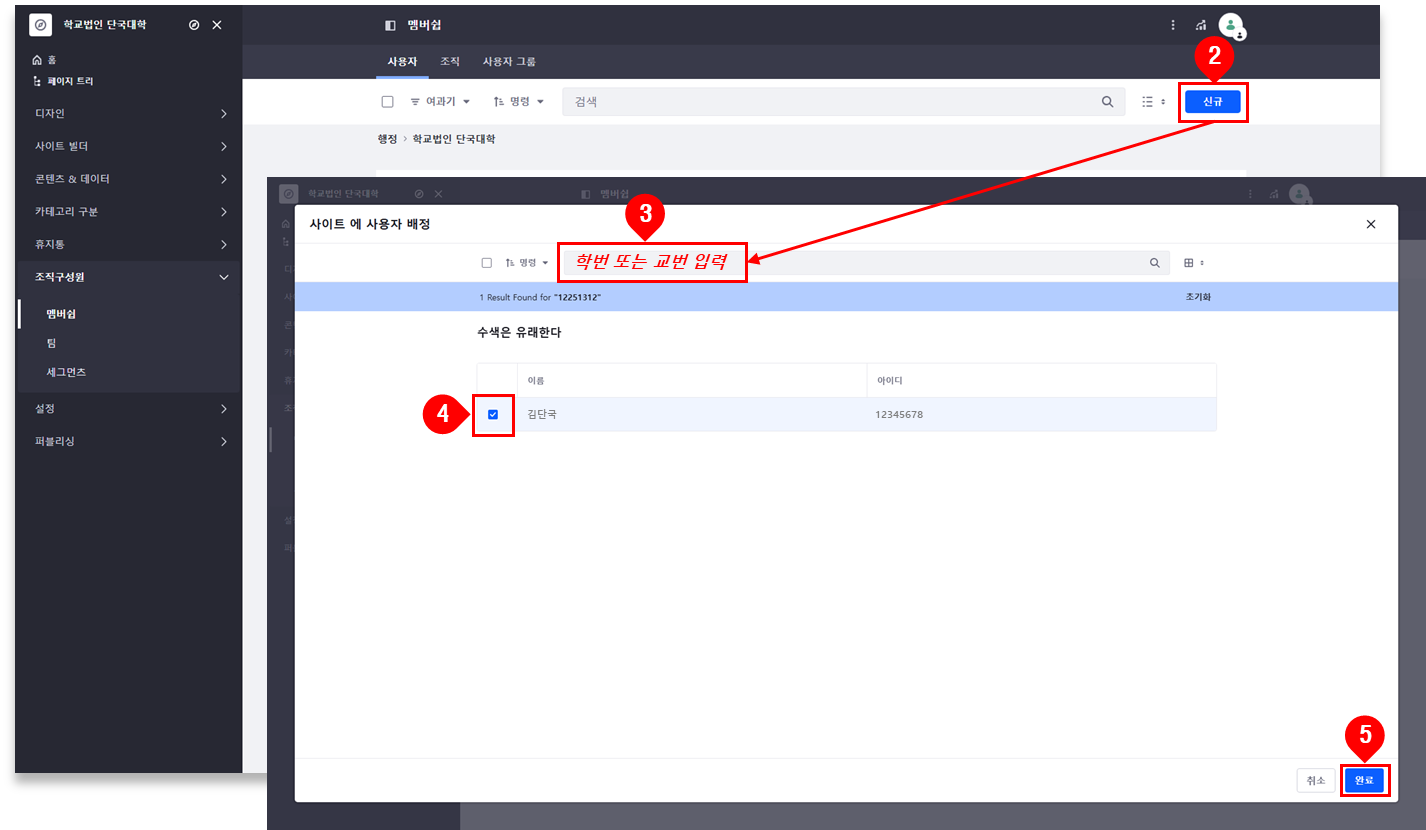Switch to the 사용자 그룹 tab
This screenshot has width=1426, height=830.
click(509, 62)
